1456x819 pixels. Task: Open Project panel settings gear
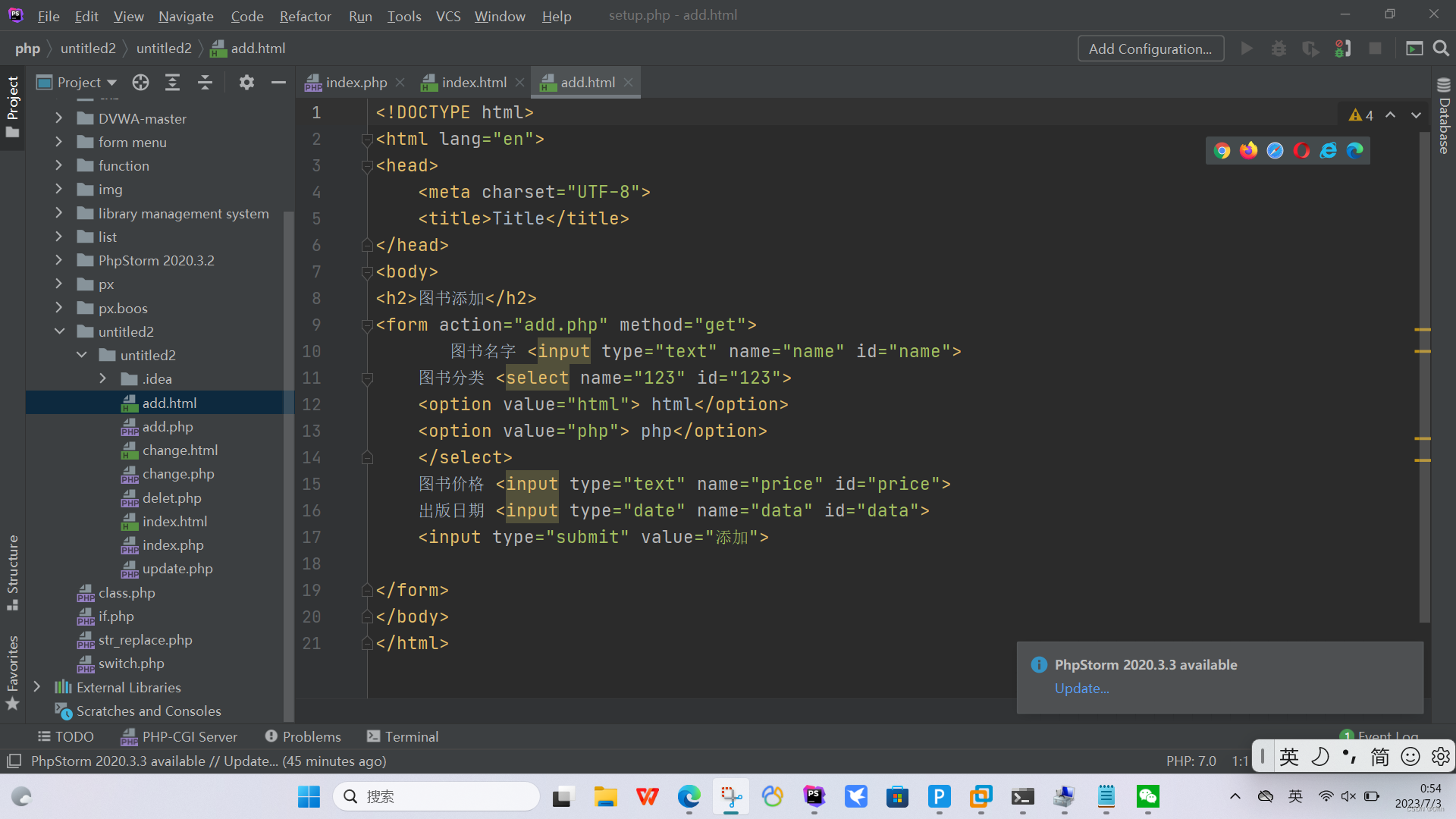(246, 83)
